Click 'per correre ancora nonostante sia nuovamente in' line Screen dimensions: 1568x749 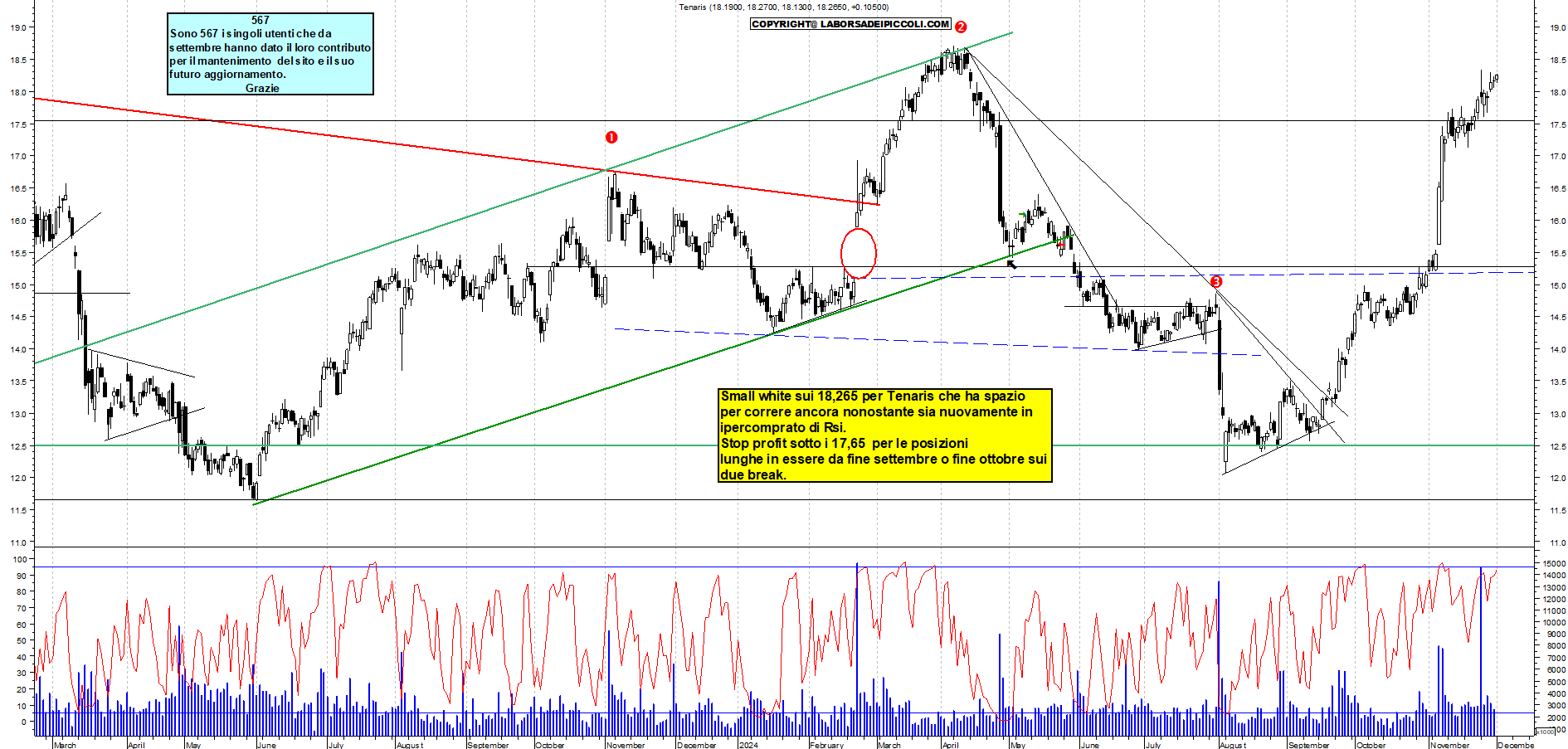[877, 412]
